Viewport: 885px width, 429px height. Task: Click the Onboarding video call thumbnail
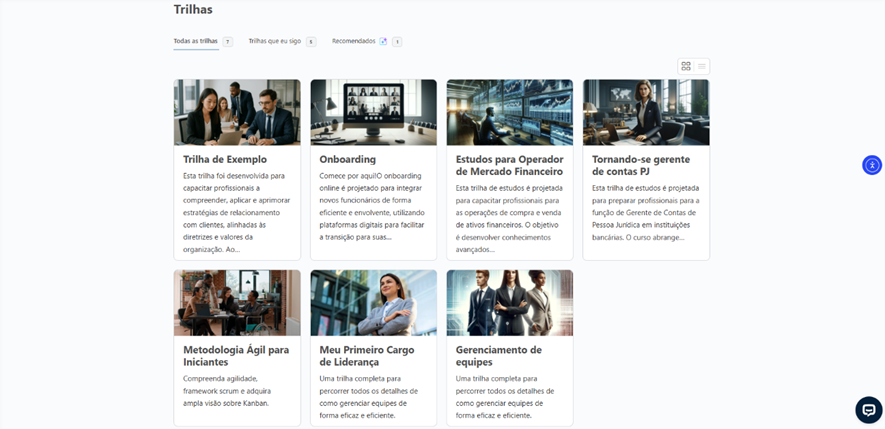coord(373,112)
